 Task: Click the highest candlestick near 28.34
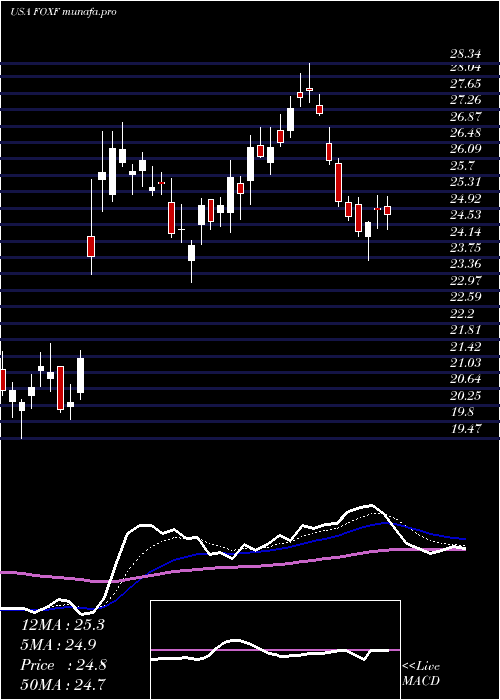pos(309,83)
